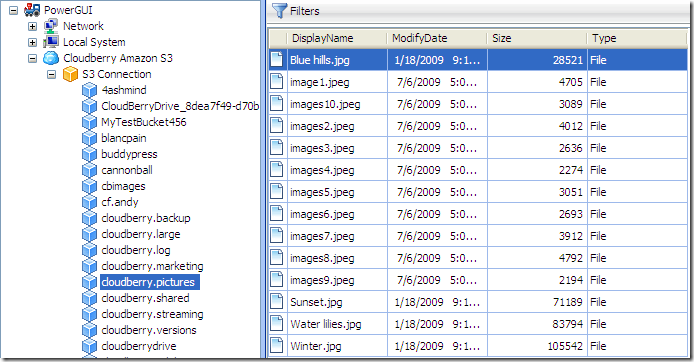Click the bucket icon beside blancpain

click(89, 138)
